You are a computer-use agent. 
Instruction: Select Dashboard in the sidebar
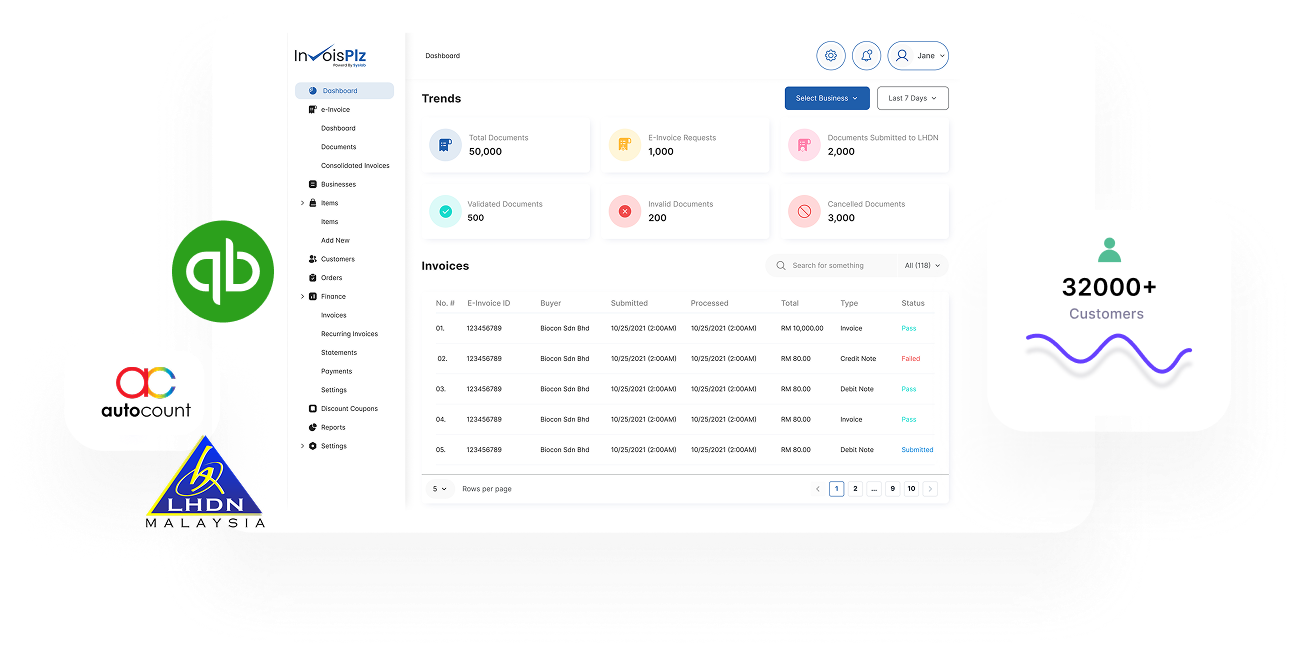click(x=340, y=91)
